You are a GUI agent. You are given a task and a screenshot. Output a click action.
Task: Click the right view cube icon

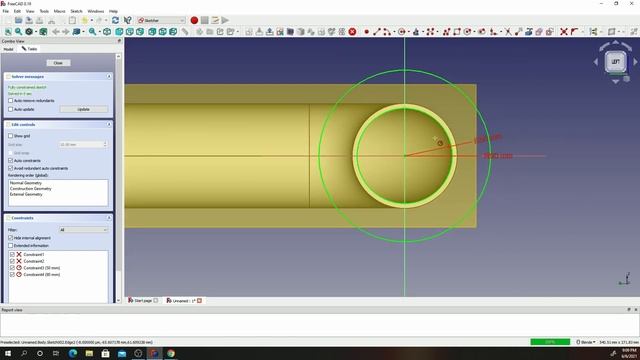140,32
